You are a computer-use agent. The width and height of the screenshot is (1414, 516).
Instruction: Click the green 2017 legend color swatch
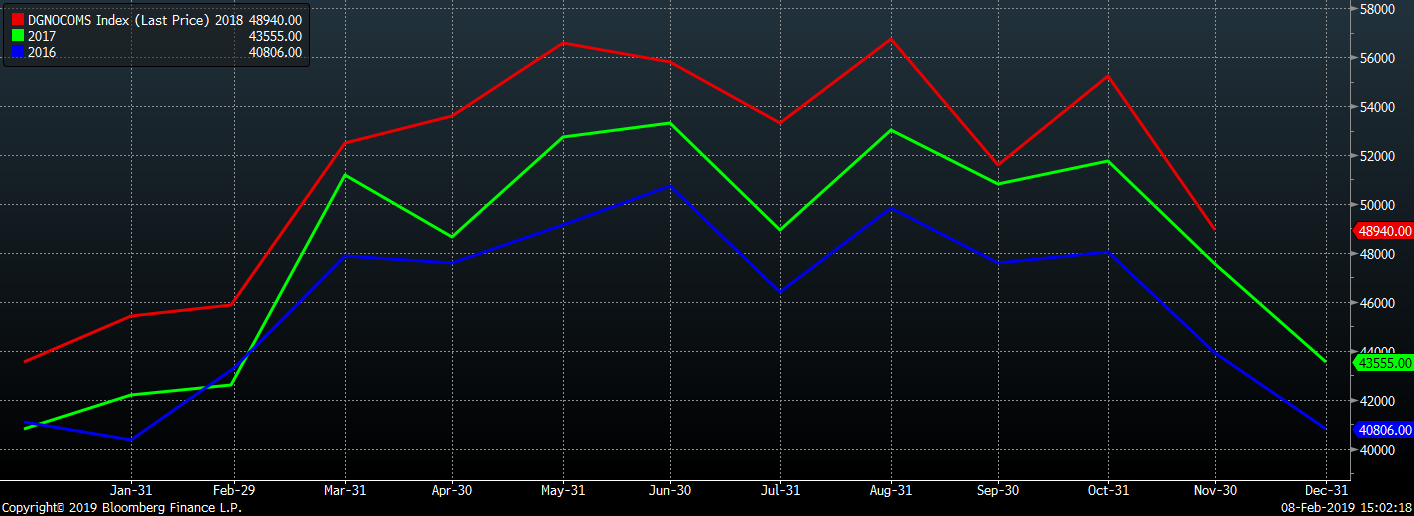(x=17, y=36)
